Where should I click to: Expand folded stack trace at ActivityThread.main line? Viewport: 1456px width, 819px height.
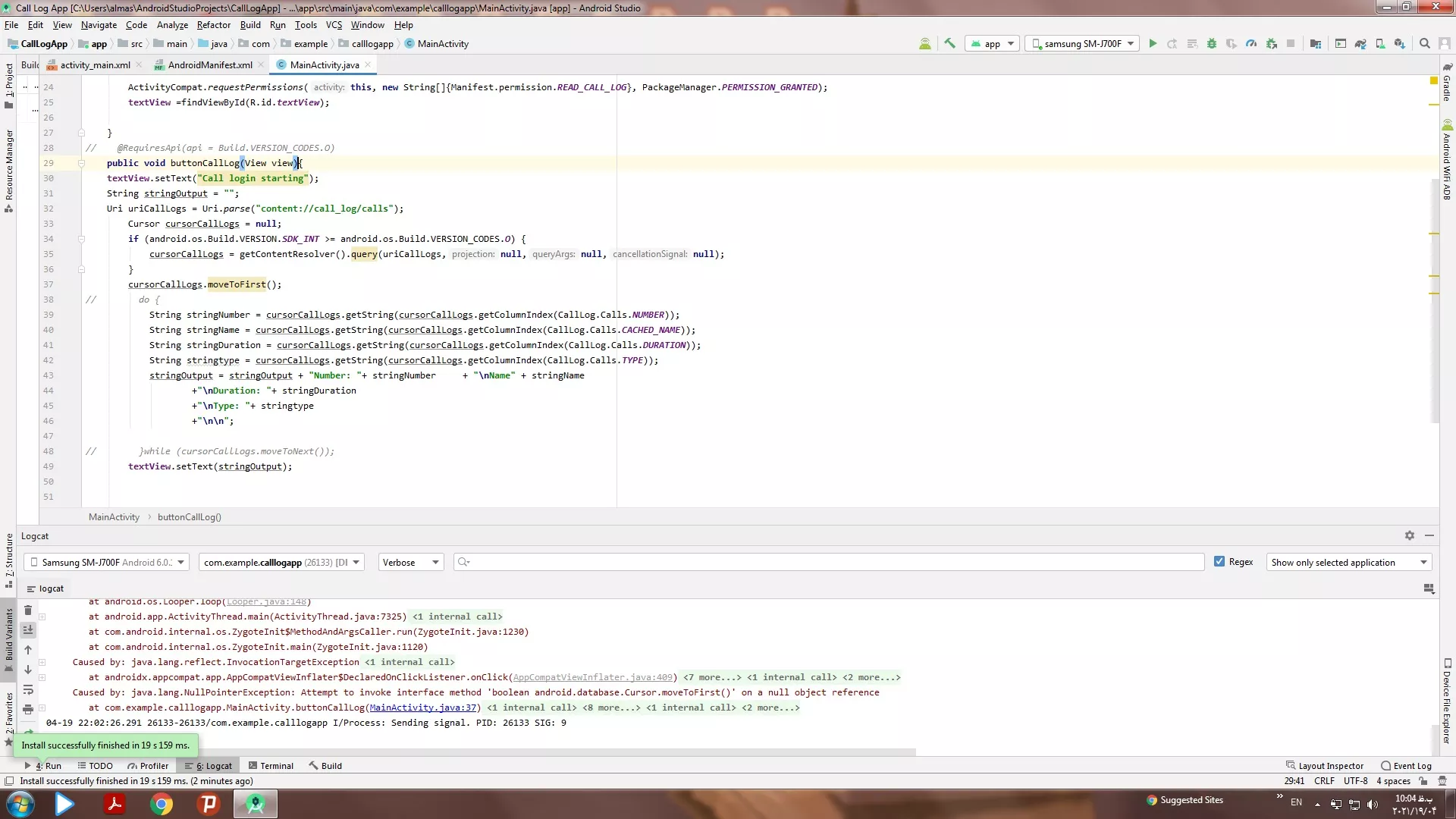pyautogui.click(x=42, y=617)
